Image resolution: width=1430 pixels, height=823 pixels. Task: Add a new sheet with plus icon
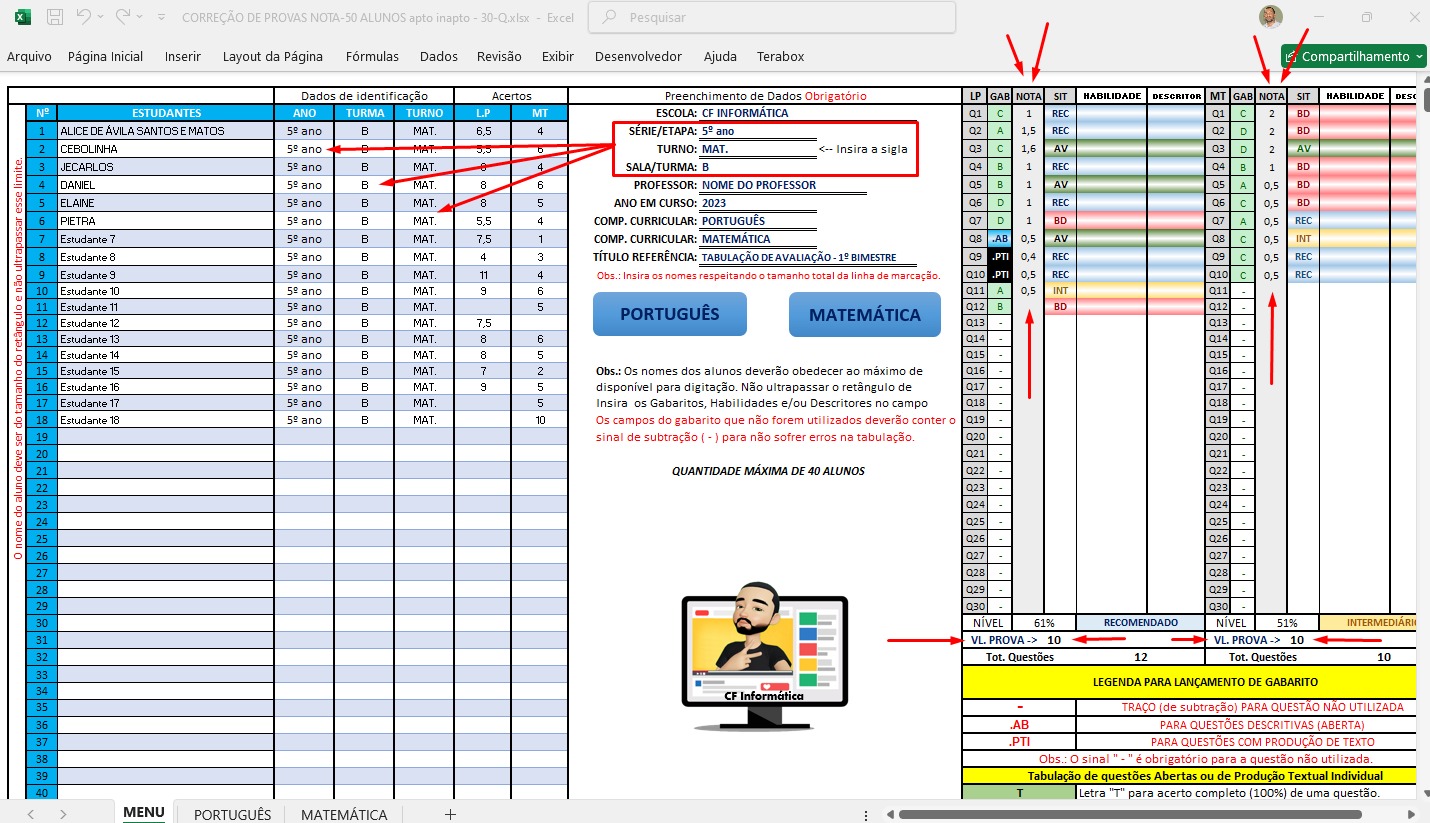450,814
